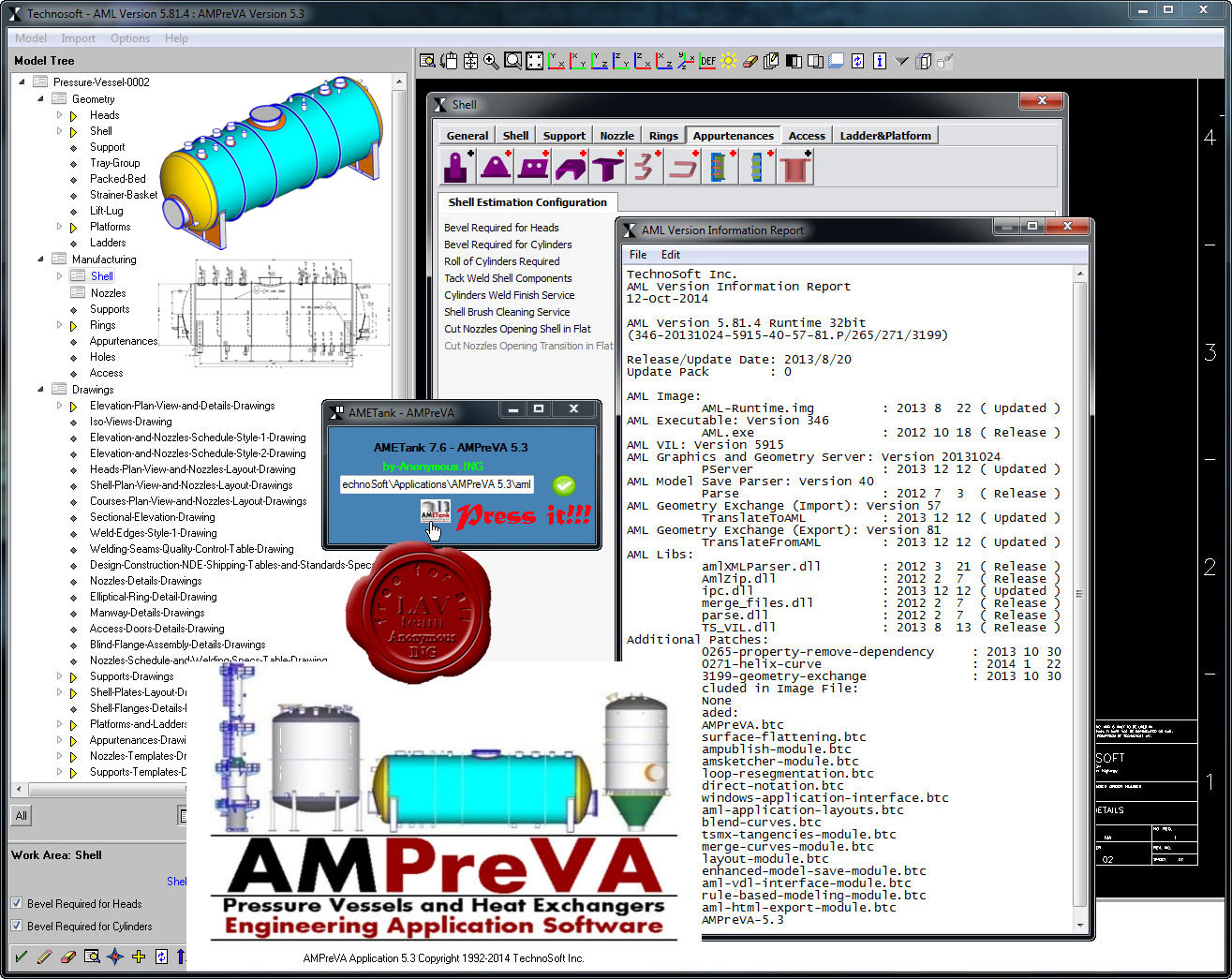This screenshot has width=1232, height=979.
Task: Toggle Bevel Required for Heads checkbox
Action: tap(17, 903)
